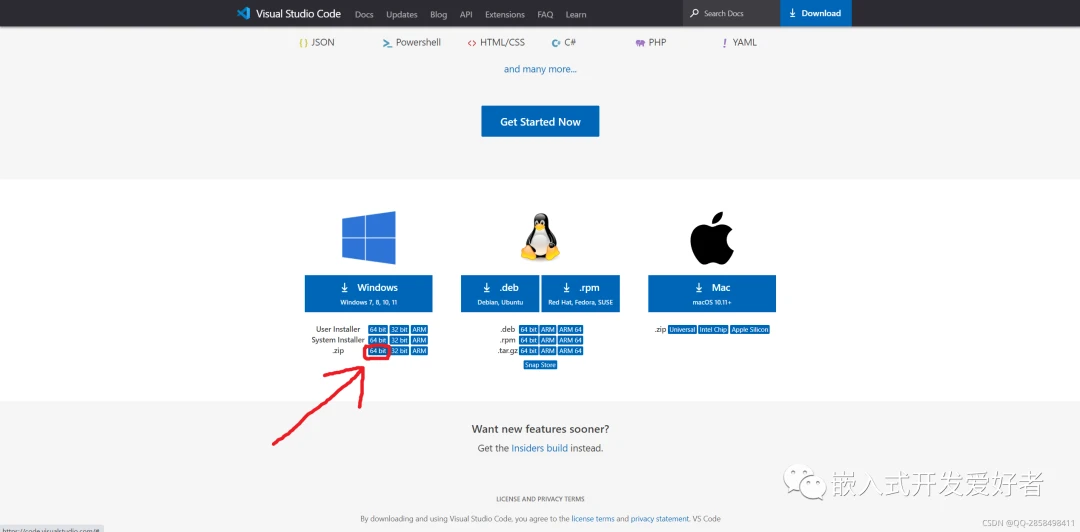Screen dimensions: 1080x532
Task: Click the Visual Studio Code logo
Action: 290,13
